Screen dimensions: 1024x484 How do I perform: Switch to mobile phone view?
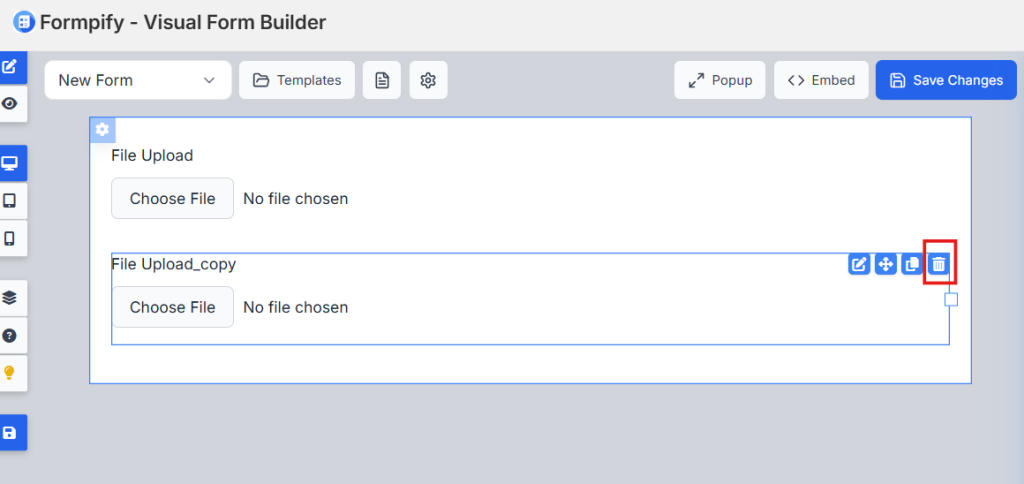pos(10,238)
